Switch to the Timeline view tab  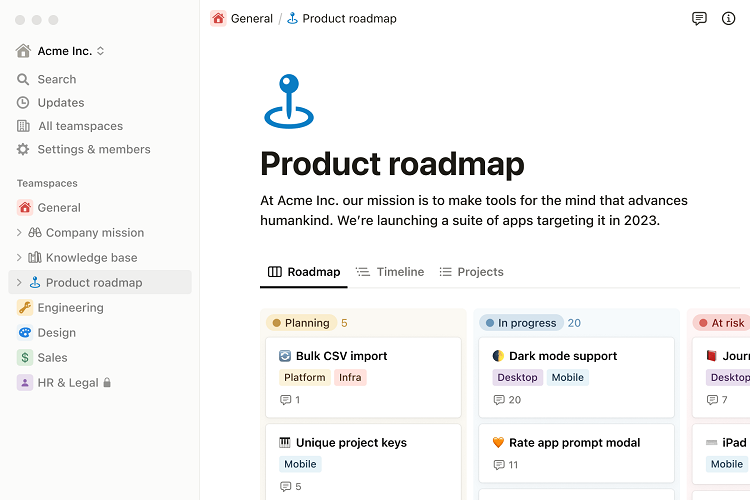(390, 272)
